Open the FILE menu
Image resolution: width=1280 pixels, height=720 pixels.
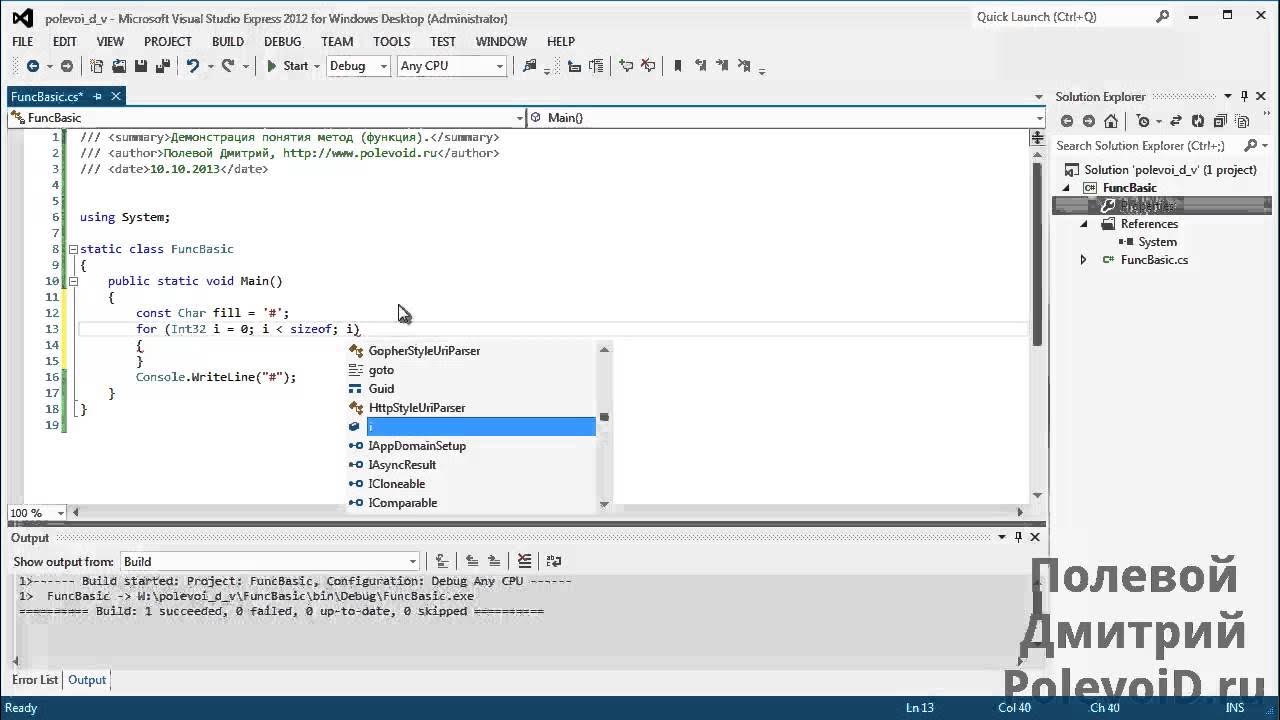pos(23,42)
